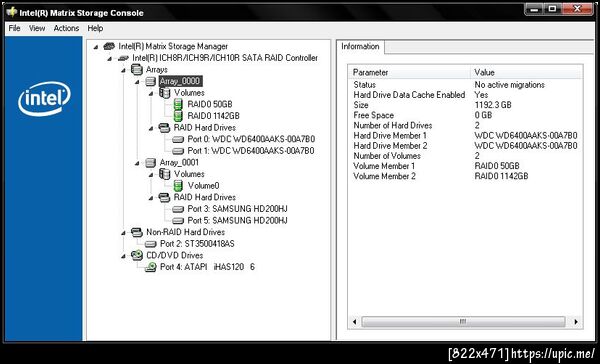Click the Port 5 Samsung drive icon

178,220
